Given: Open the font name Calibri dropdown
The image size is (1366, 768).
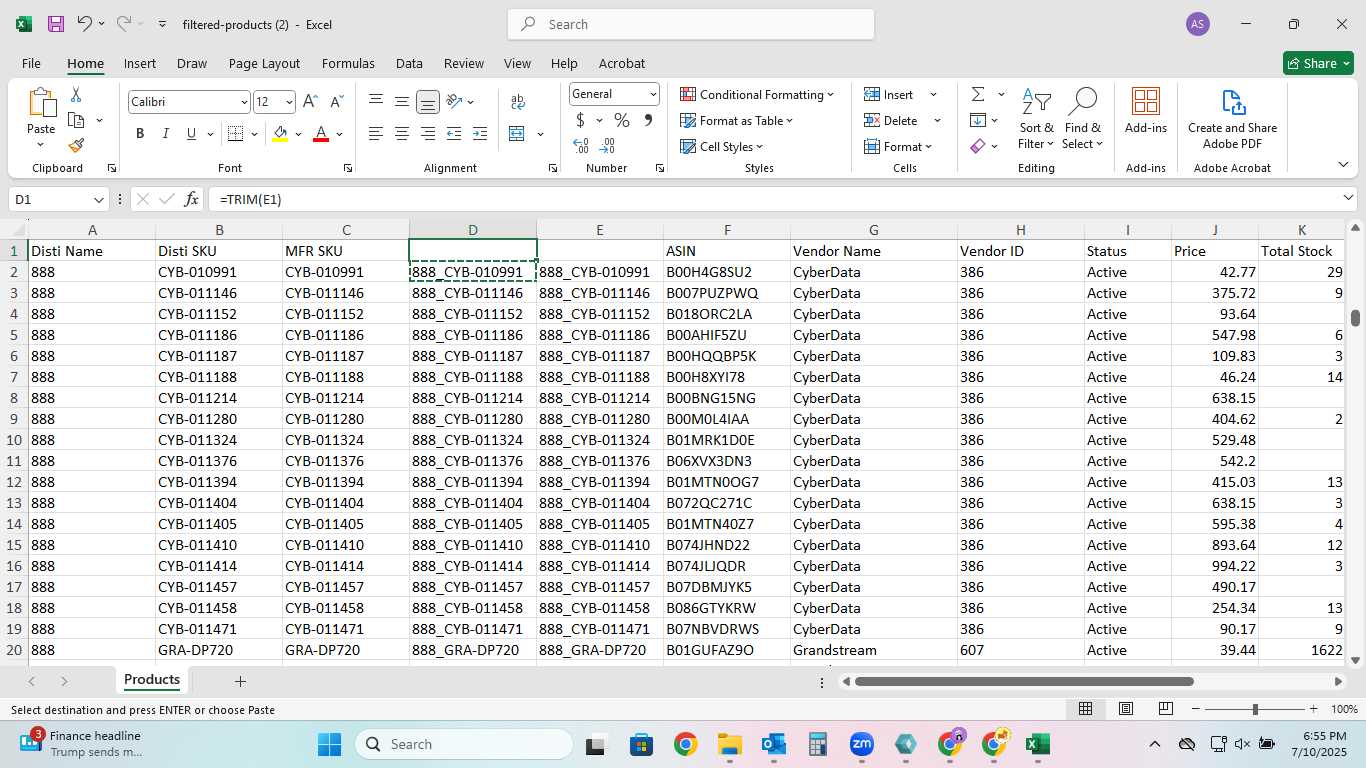Looking at the screenshot, I should click(244, 102).
